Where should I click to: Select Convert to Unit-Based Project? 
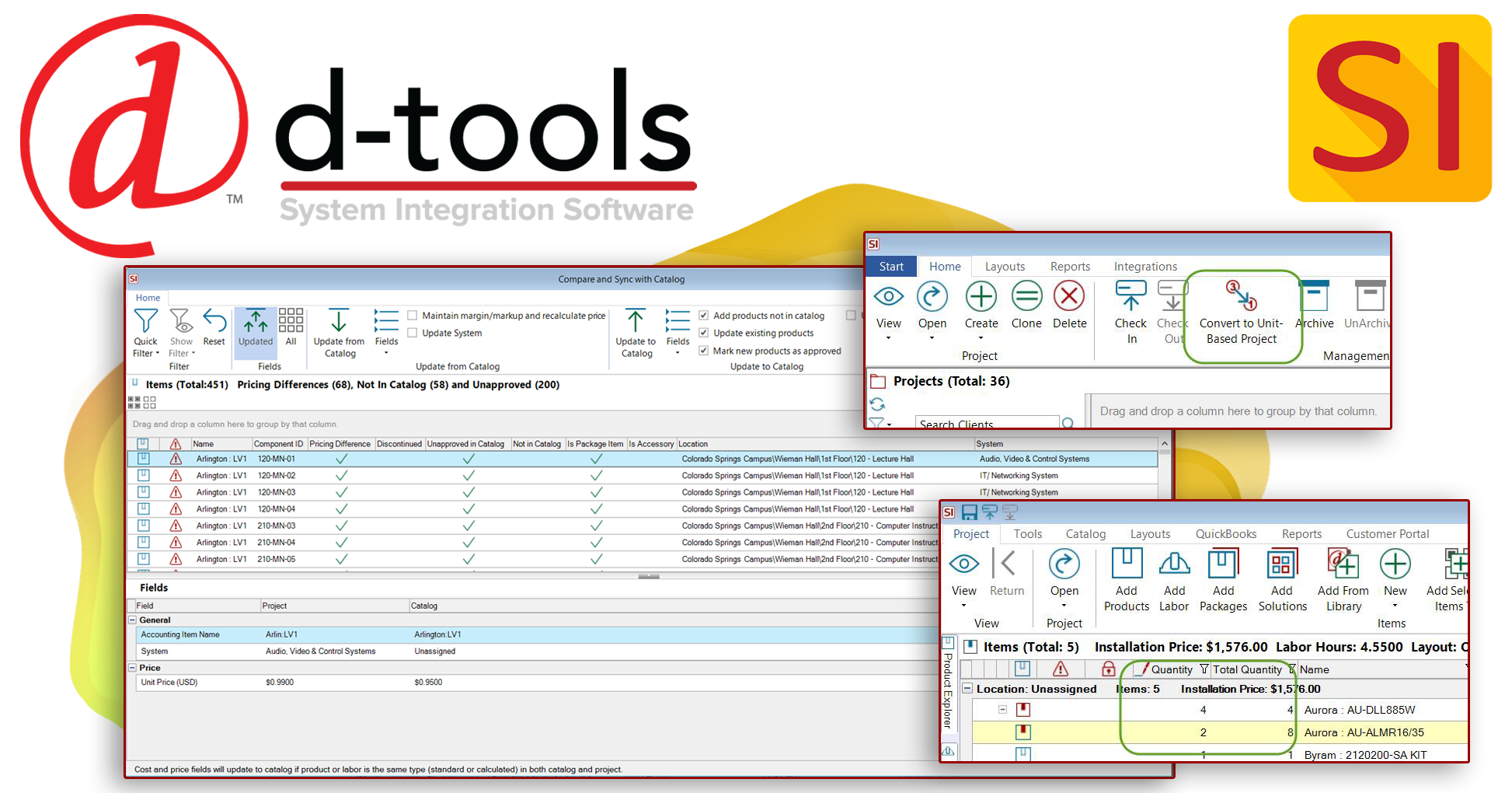click(x=1242, y=315)
